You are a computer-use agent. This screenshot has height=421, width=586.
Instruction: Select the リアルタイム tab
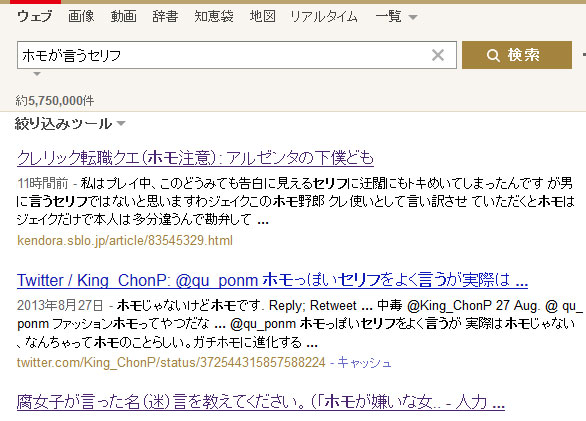coord(324,16)
